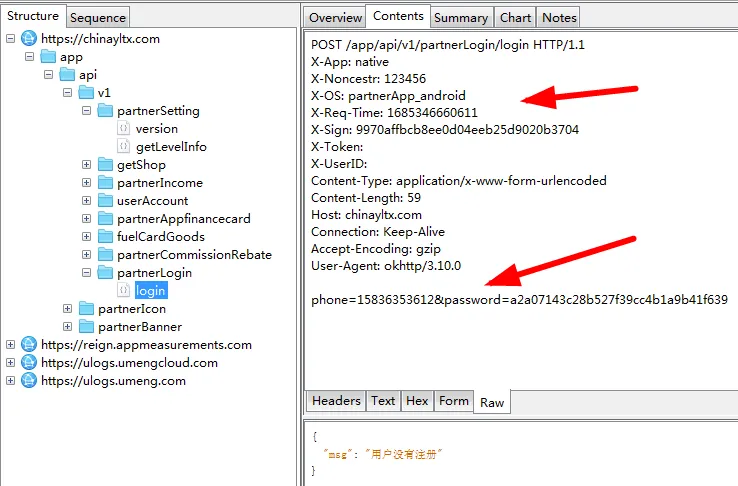Open the Summary tab
Viewport: 738px width, 486px height.
(461, 17)
